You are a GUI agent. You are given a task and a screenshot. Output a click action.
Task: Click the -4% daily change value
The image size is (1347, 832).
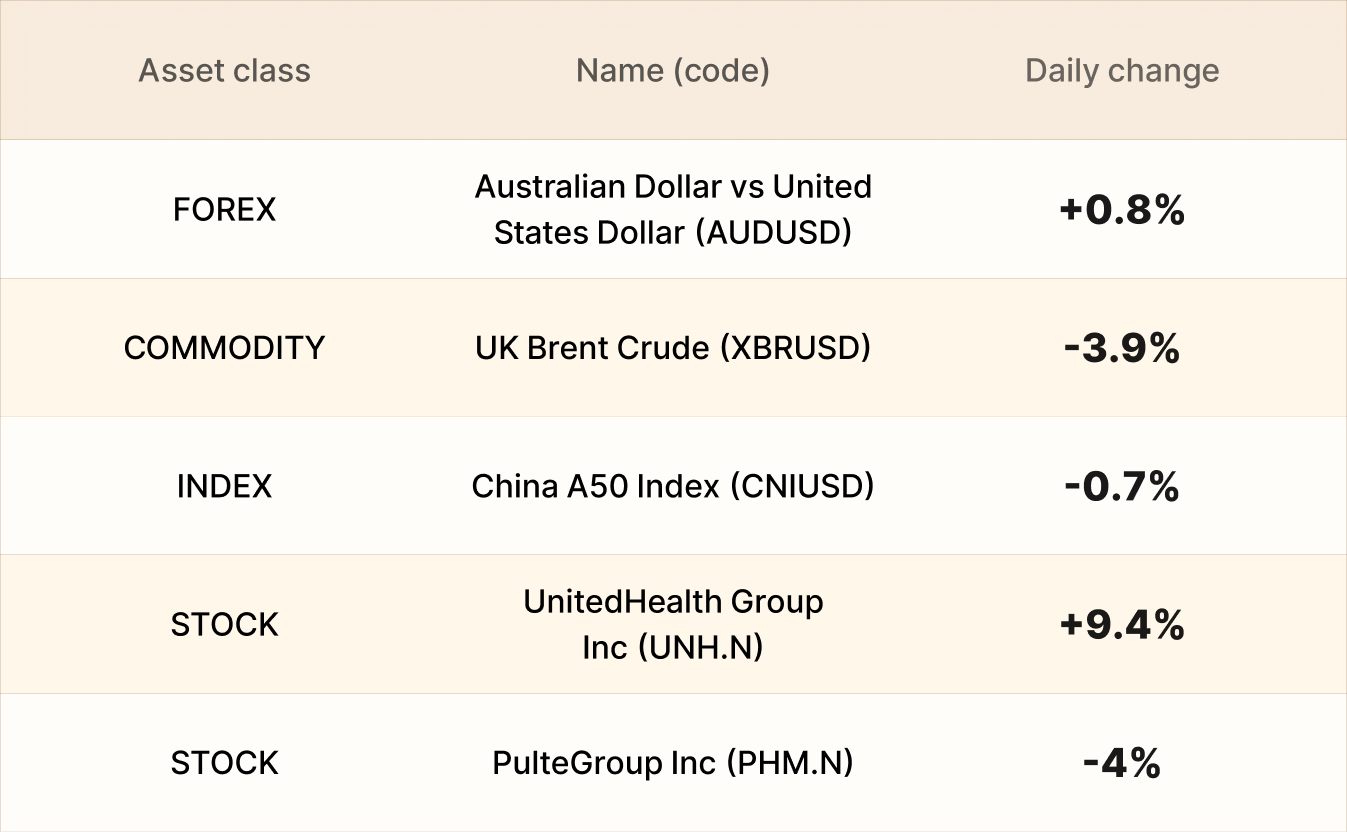click(x=1122, y=763)
